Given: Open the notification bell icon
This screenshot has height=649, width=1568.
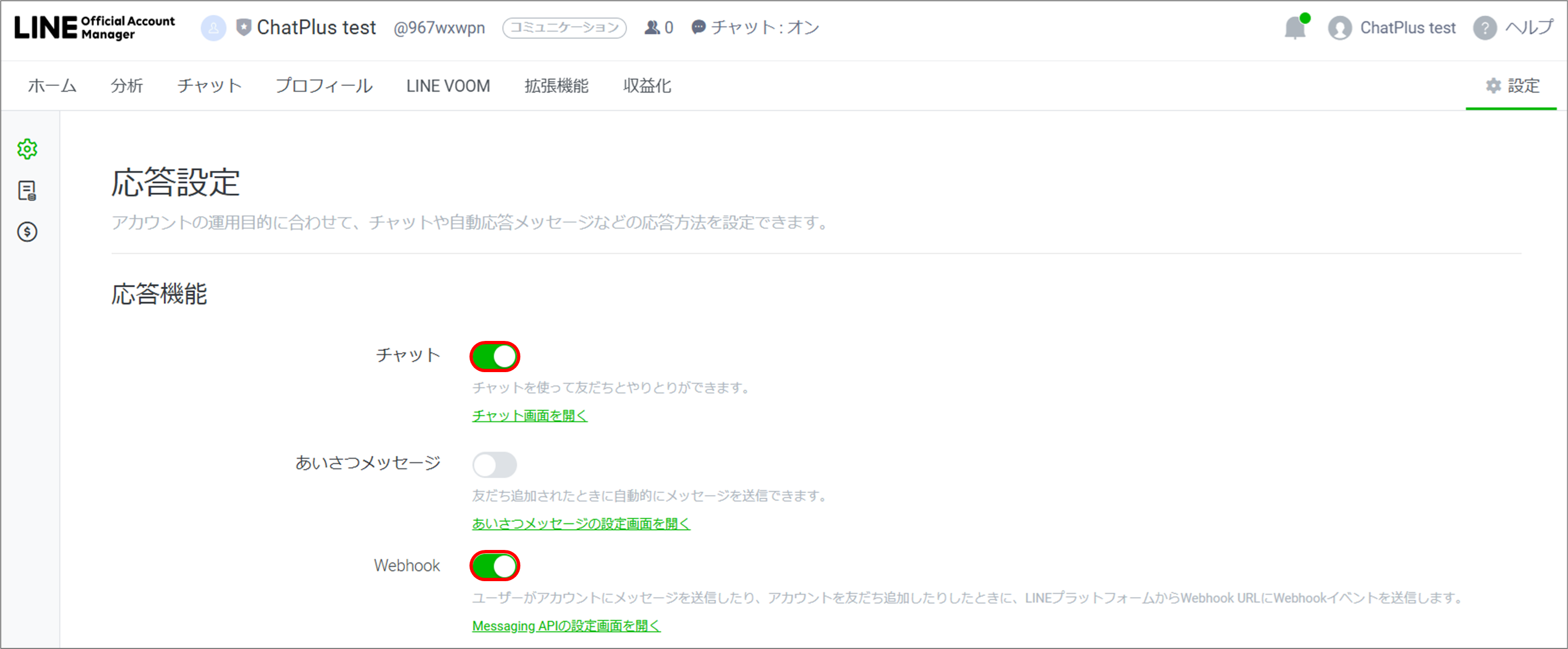Looking at the screenshot, I should pyautogui.click(x=1294, y=28).
